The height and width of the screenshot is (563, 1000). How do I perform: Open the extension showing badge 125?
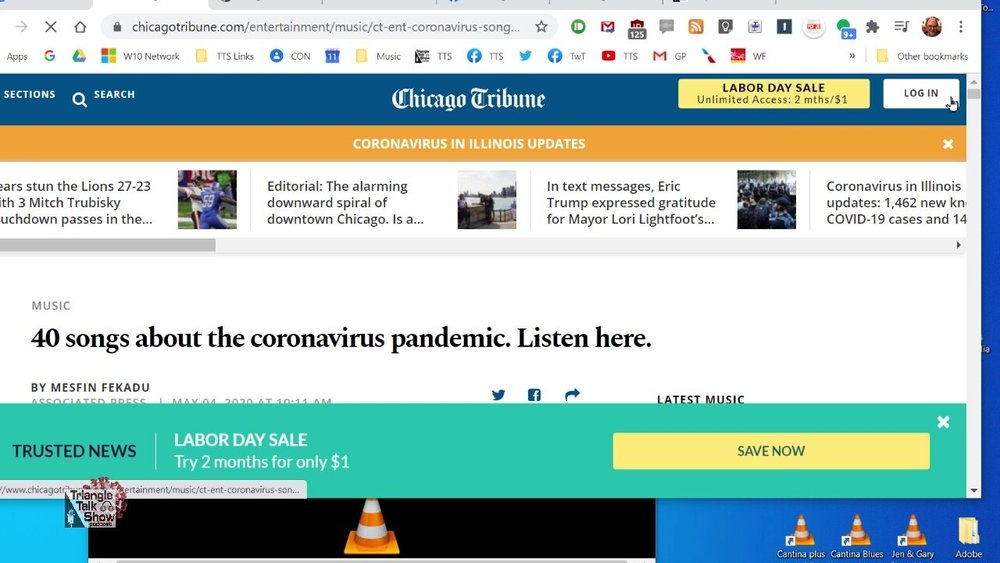(636, 29)
